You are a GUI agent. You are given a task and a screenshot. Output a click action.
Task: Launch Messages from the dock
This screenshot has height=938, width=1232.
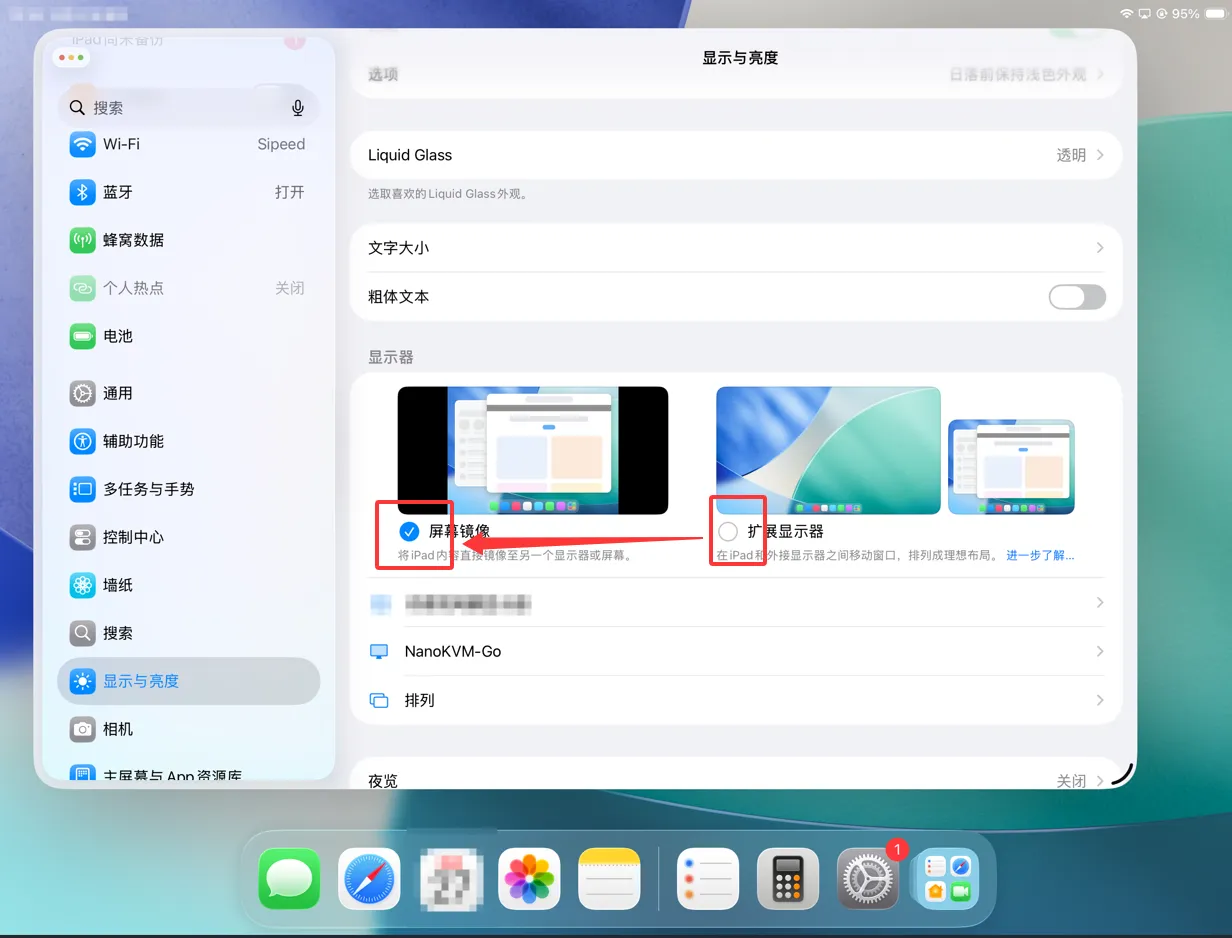(x=290, y=879)
